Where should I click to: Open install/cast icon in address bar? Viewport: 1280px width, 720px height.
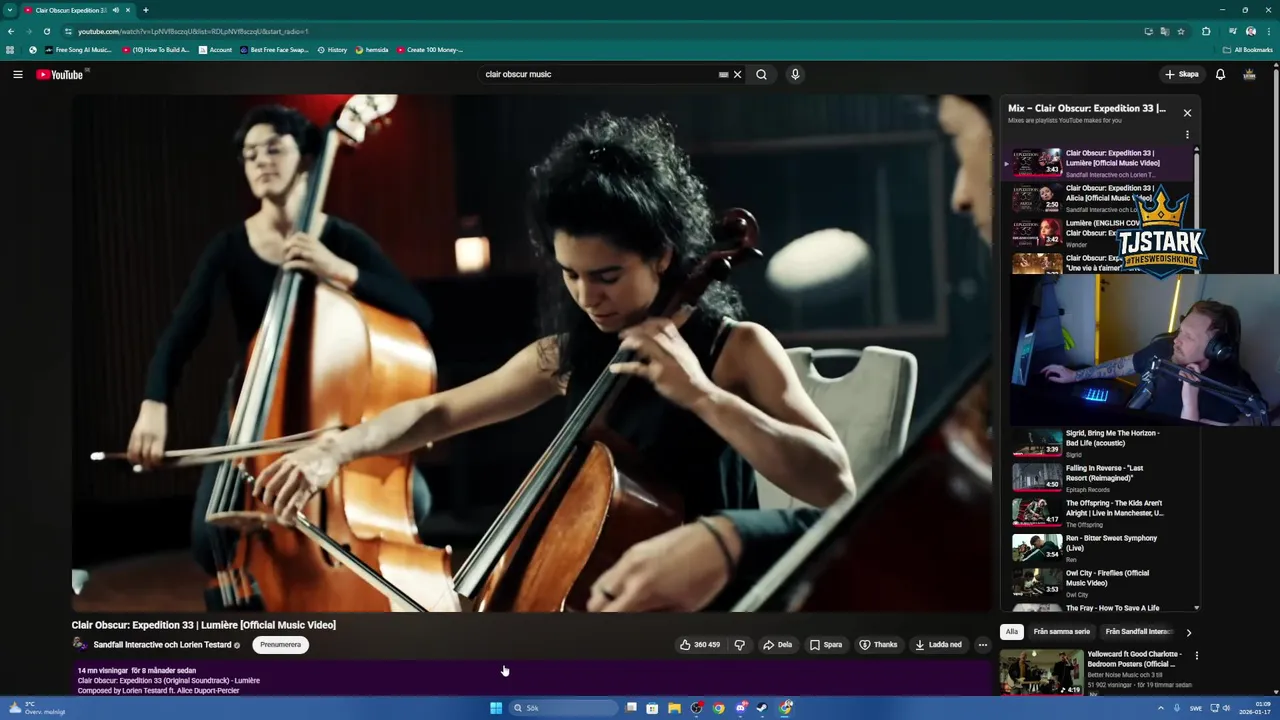[x=1148, y=31]
